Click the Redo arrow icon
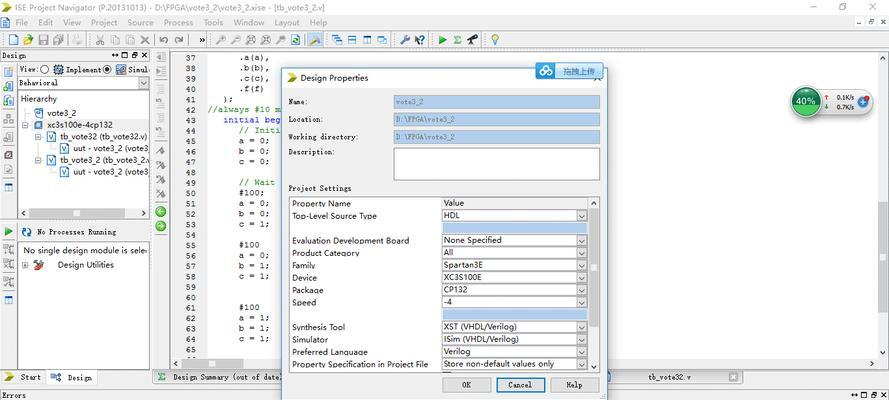 tap(179, 40)
